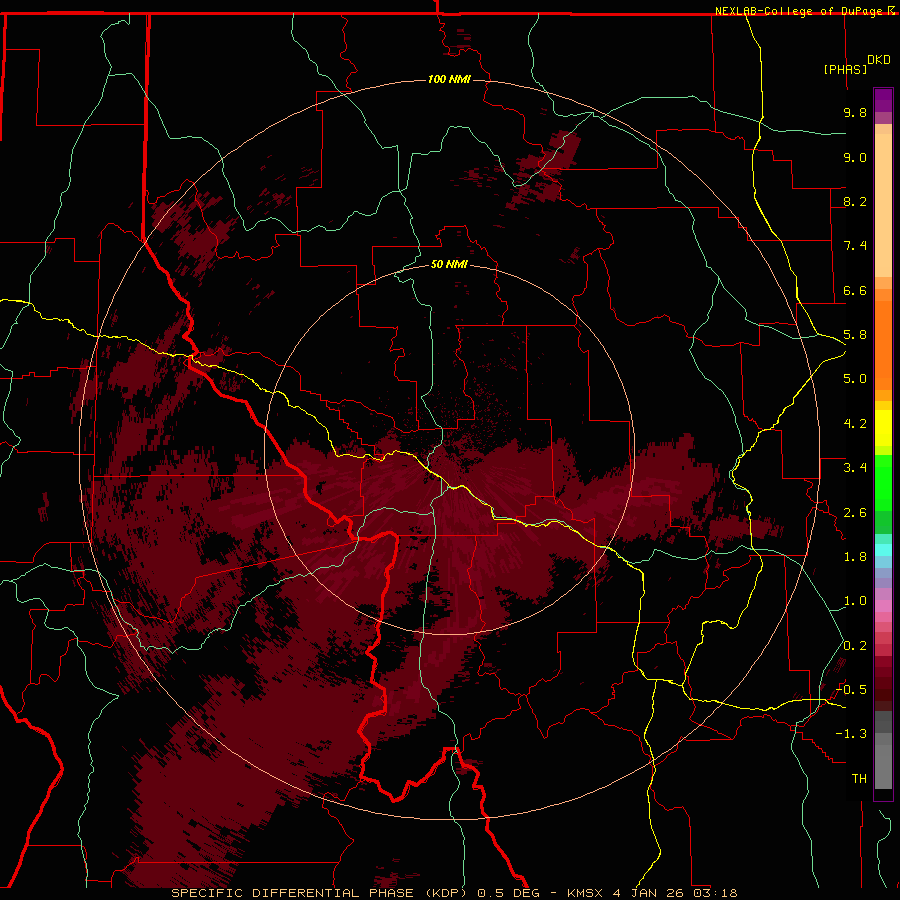Image resolution: width=900 pixels, height=900 pixels.
Task: Click the 0.5 DEG elevation text
Action: click(x=509, y=893)
